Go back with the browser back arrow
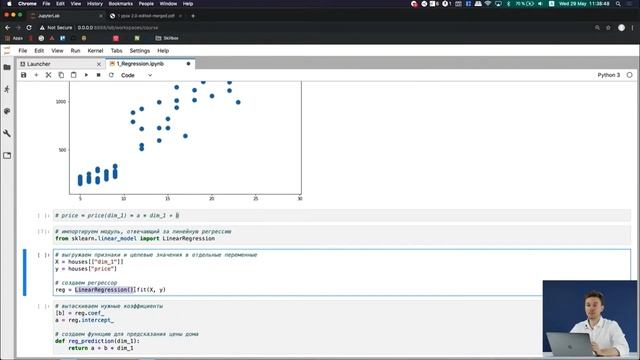Screen dimensions: 640x360 pyautogui.click(x=7, y=28)
